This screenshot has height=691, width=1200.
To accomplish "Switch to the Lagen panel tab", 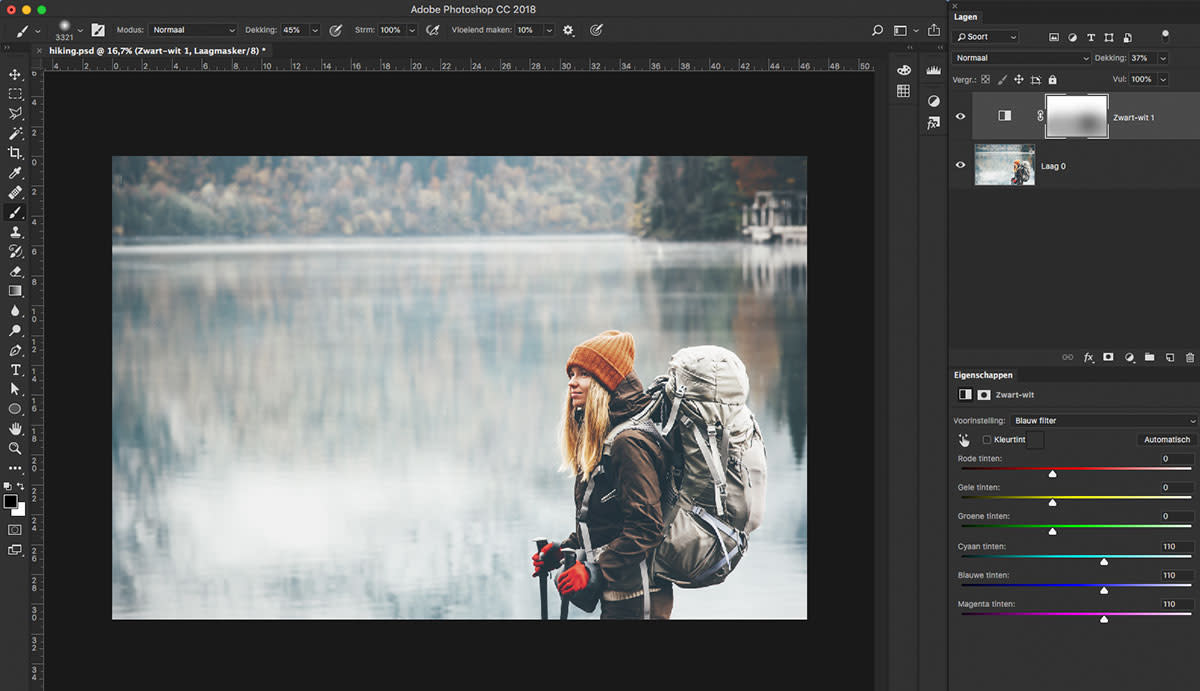I will click(x=965, y=17).
